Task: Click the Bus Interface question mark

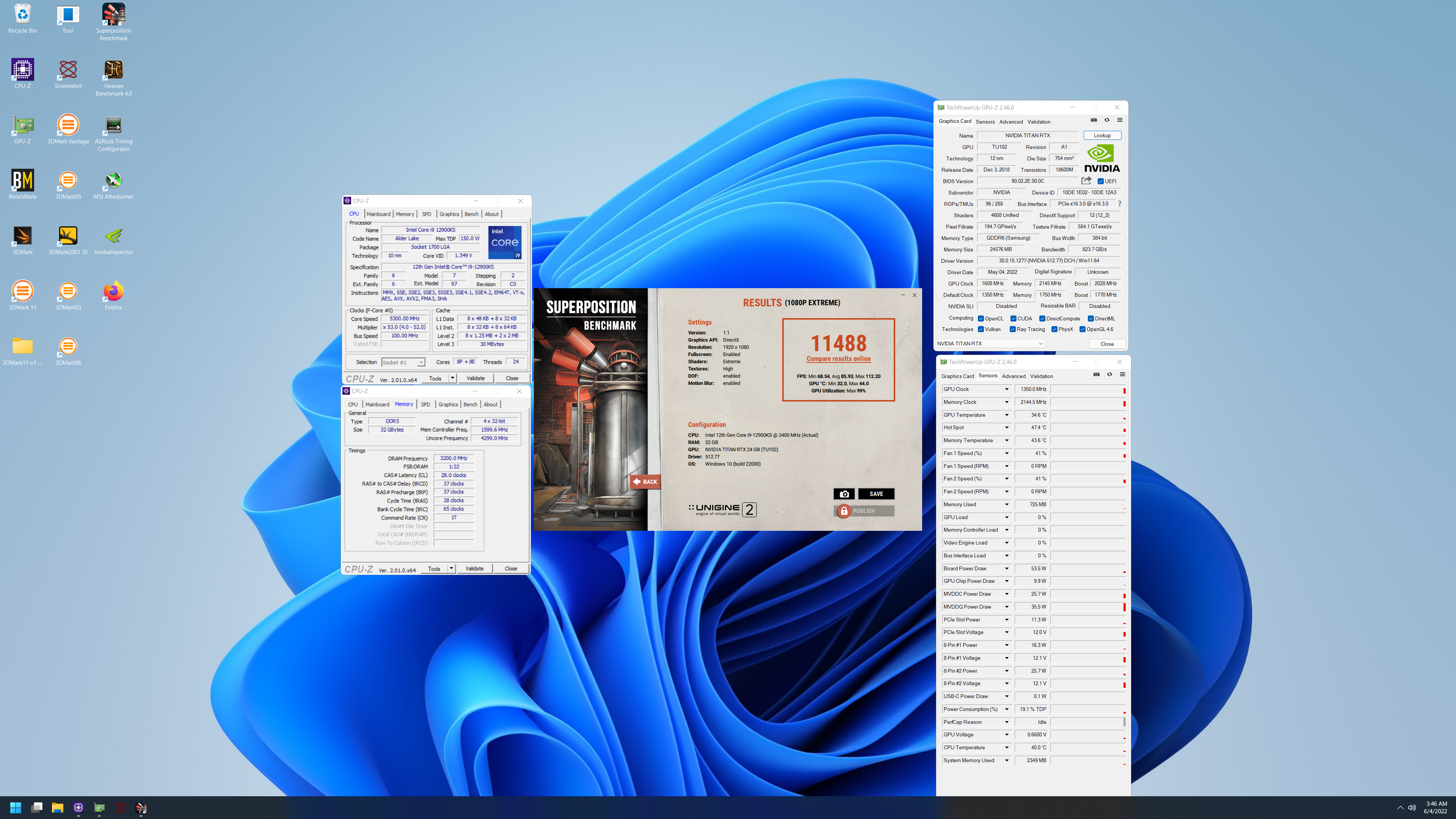Action: (1119, 204)
